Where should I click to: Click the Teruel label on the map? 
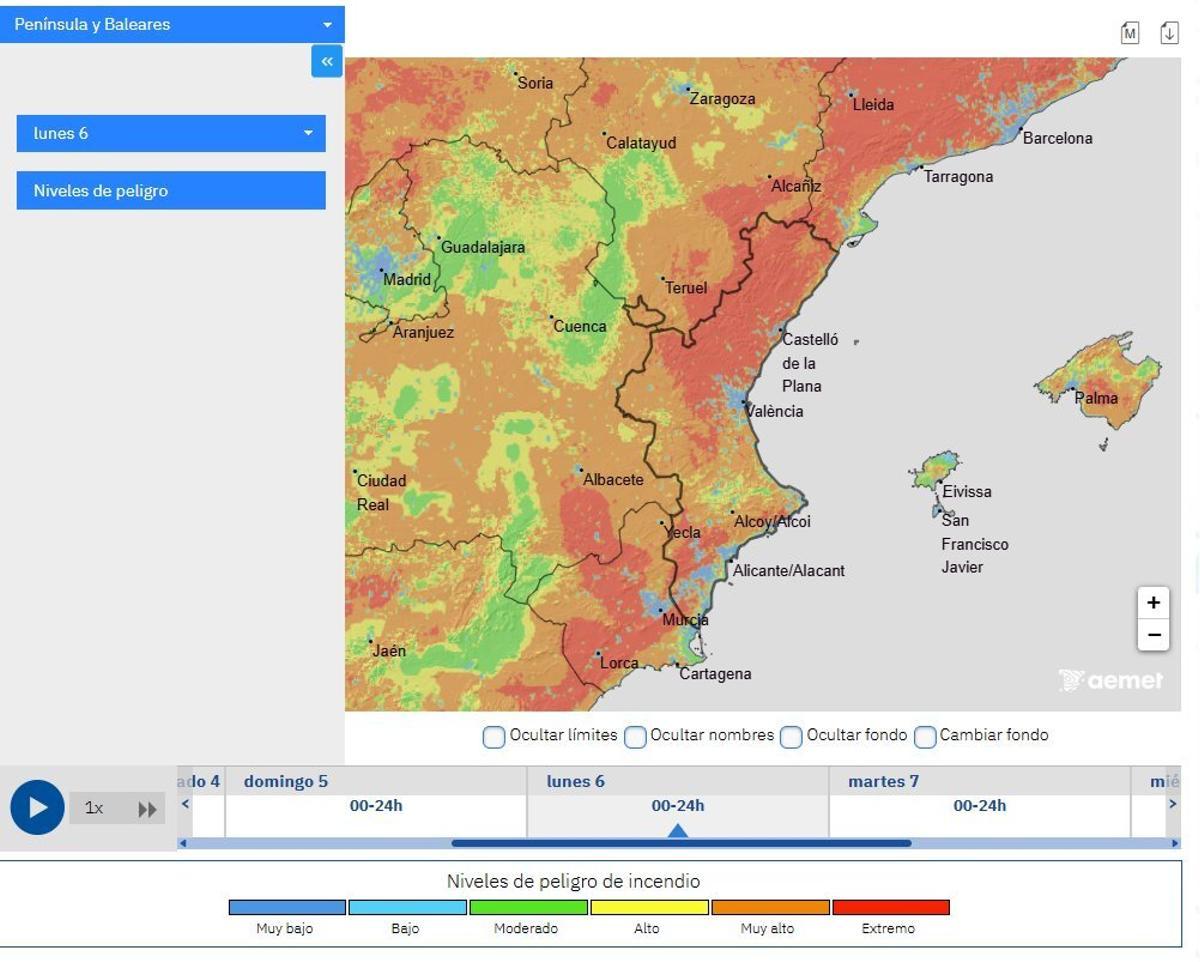coord(686,288)
